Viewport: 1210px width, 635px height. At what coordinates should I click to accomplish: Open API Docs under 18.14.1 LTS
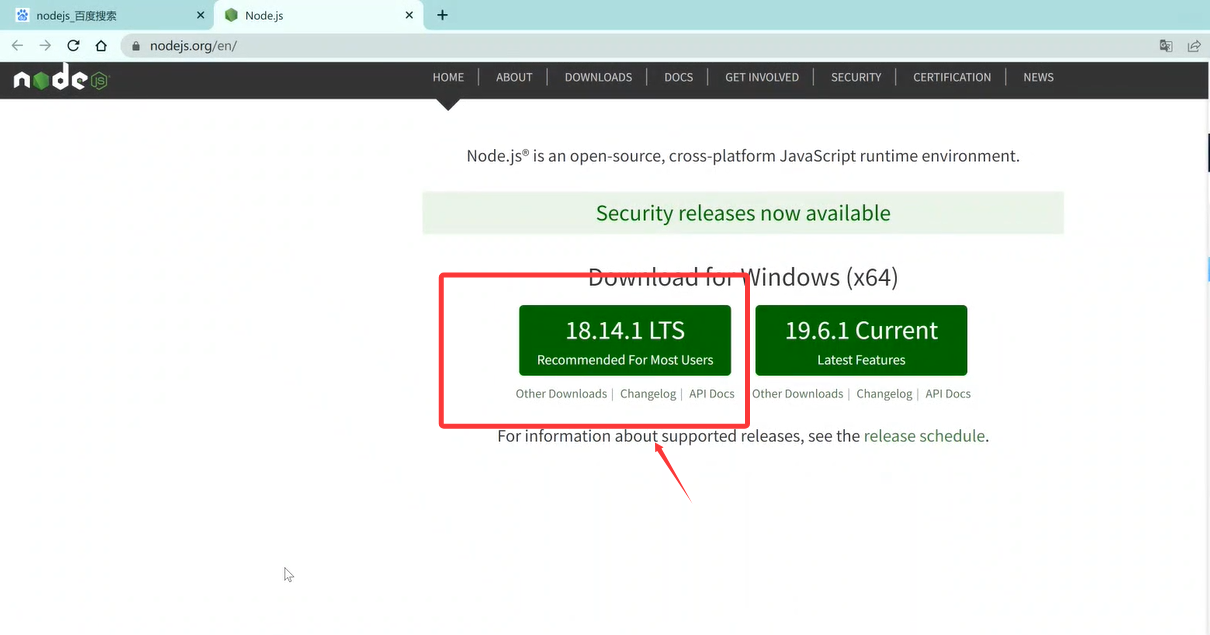tap(712, 394)
